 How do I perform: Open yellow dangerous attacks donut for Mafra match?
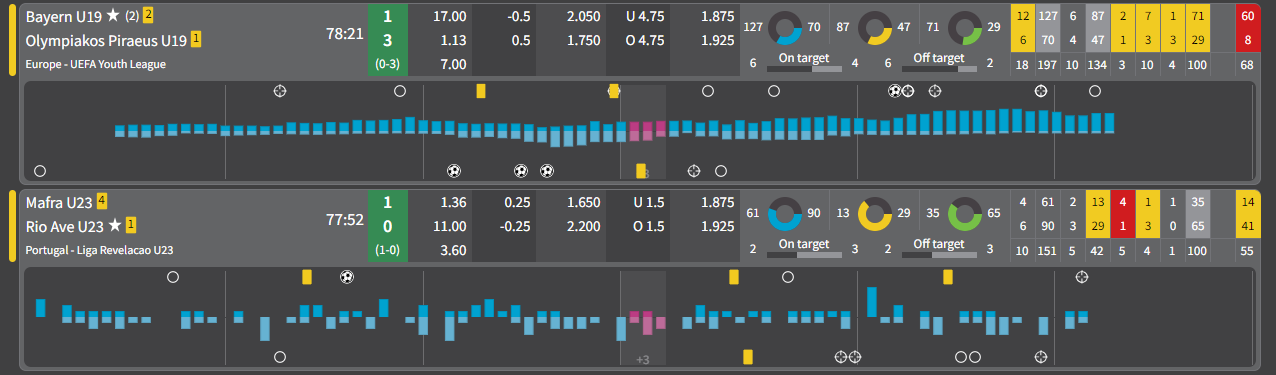(876, 213)
